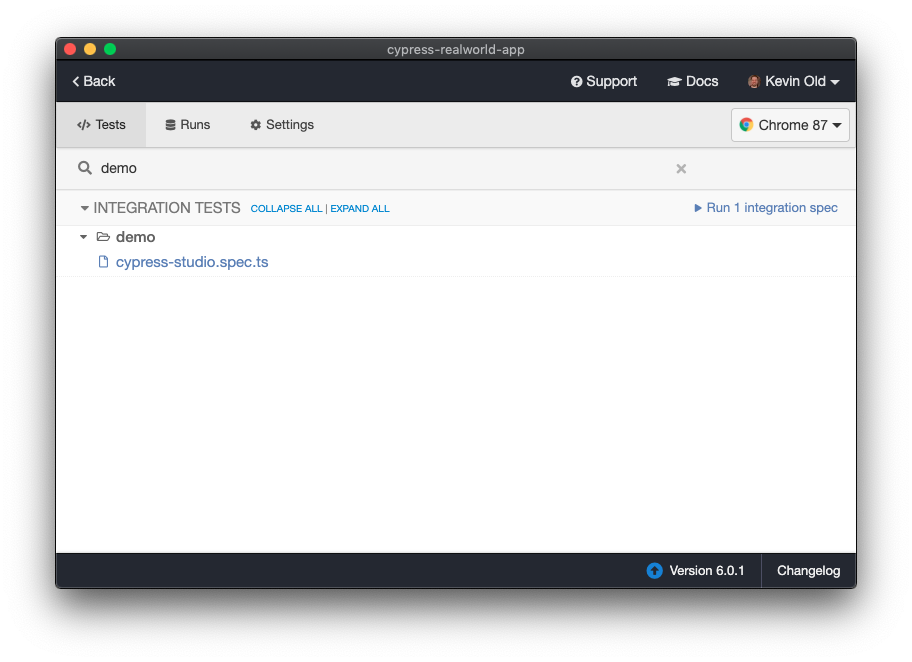
Task: Collapse the demo folder arrow
Action: pyautogui.click(x=84, y=237)
